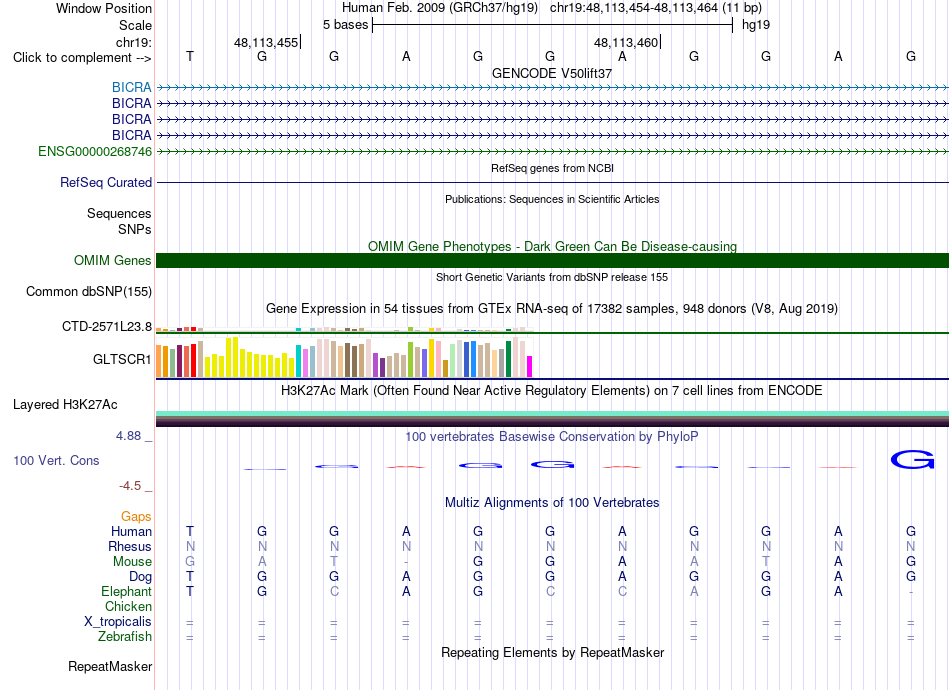Click the hg19 assembly label on scale
Image resolution: width=950 pixels, height=690 pixels.
756,25
